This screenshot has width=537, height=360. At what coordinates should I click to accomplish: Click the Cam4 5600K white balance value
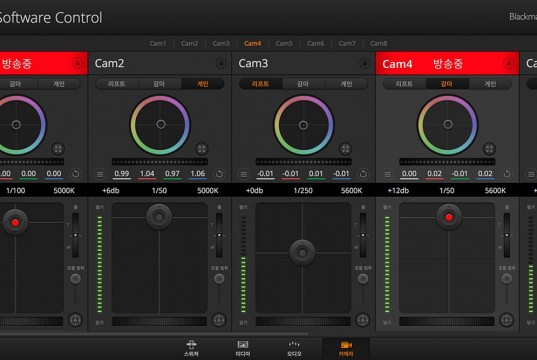[x=496, y=190]
